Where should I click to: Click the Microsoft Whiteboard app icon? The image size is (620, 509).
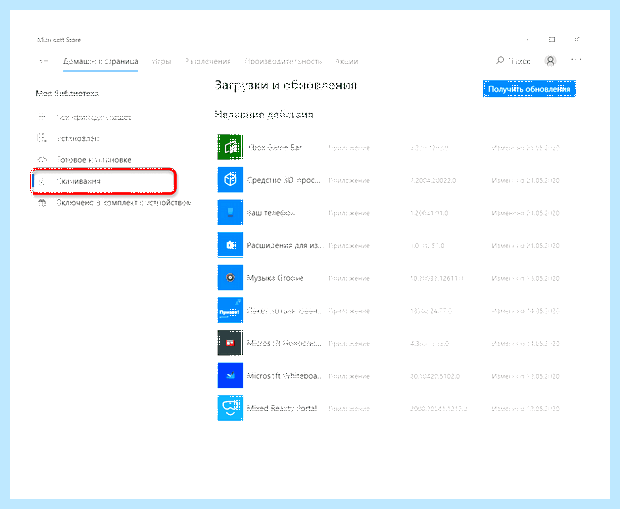click(x=230, y=376)
